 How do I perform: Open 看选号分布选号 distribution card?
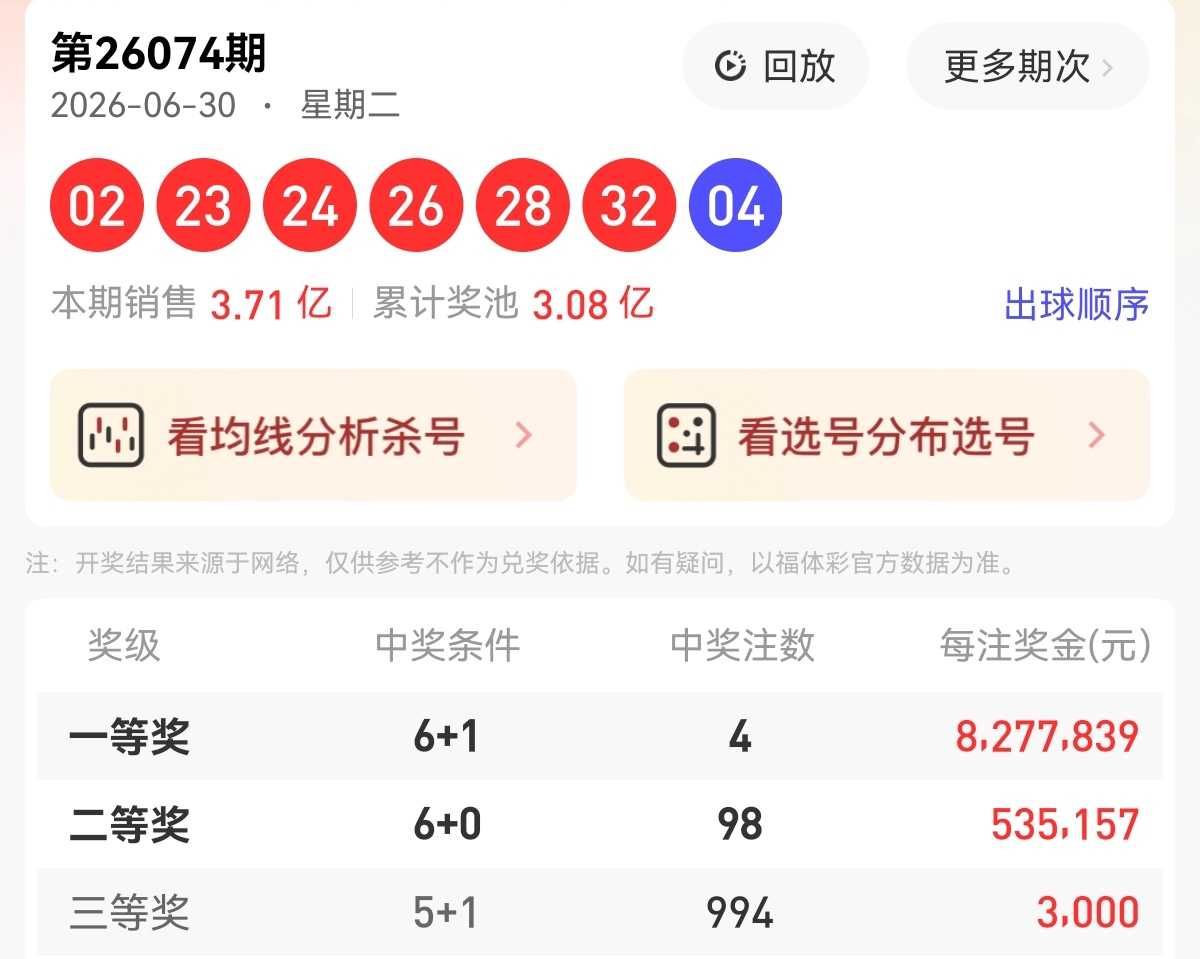pos(887,435)
